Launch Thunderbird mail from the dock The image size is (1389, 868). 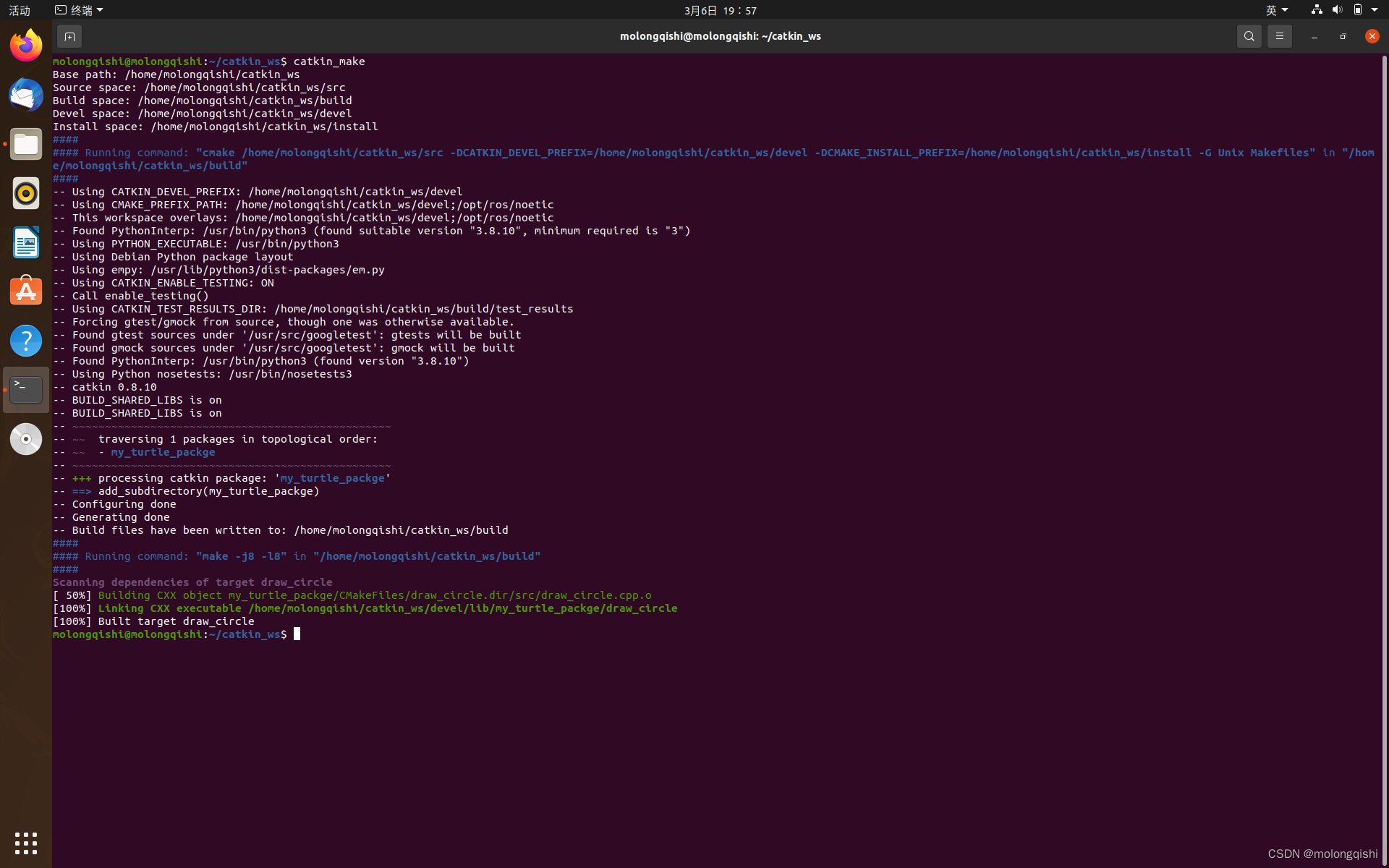point(26,95)
